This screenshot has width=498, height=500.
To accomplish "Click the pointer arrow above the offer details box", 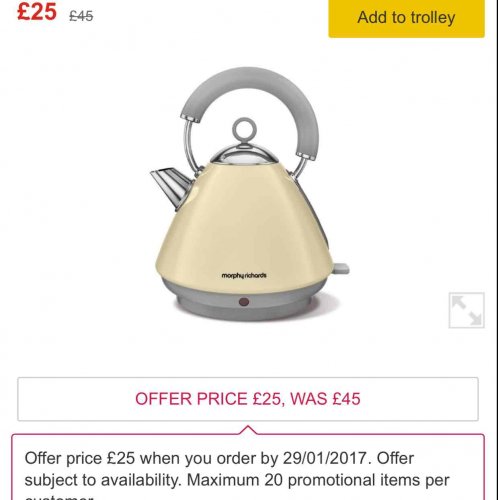I will coord(248,430).
